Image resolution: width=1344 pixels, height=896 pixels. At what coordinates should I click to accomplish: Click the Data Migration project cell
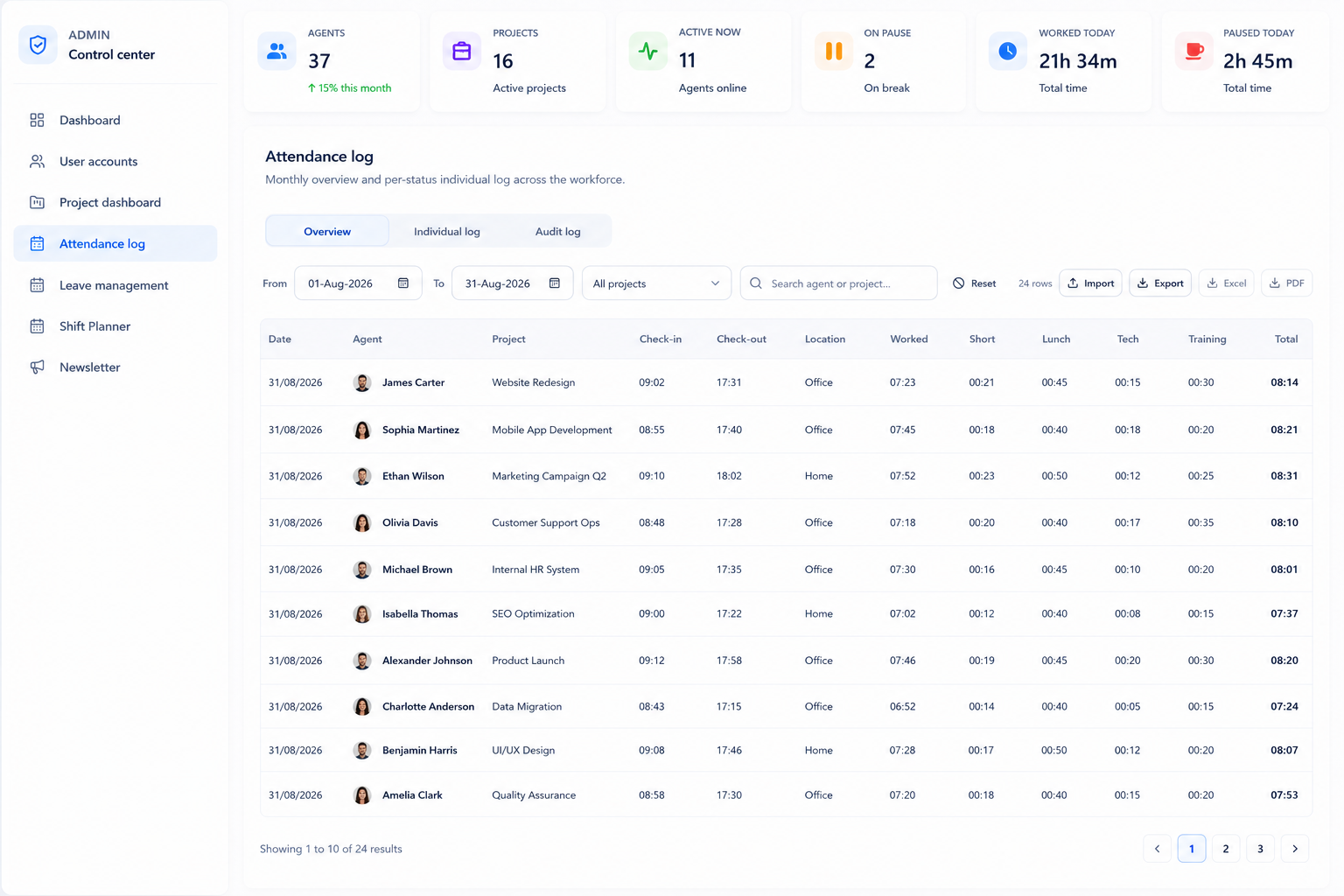tap(527, 707)
